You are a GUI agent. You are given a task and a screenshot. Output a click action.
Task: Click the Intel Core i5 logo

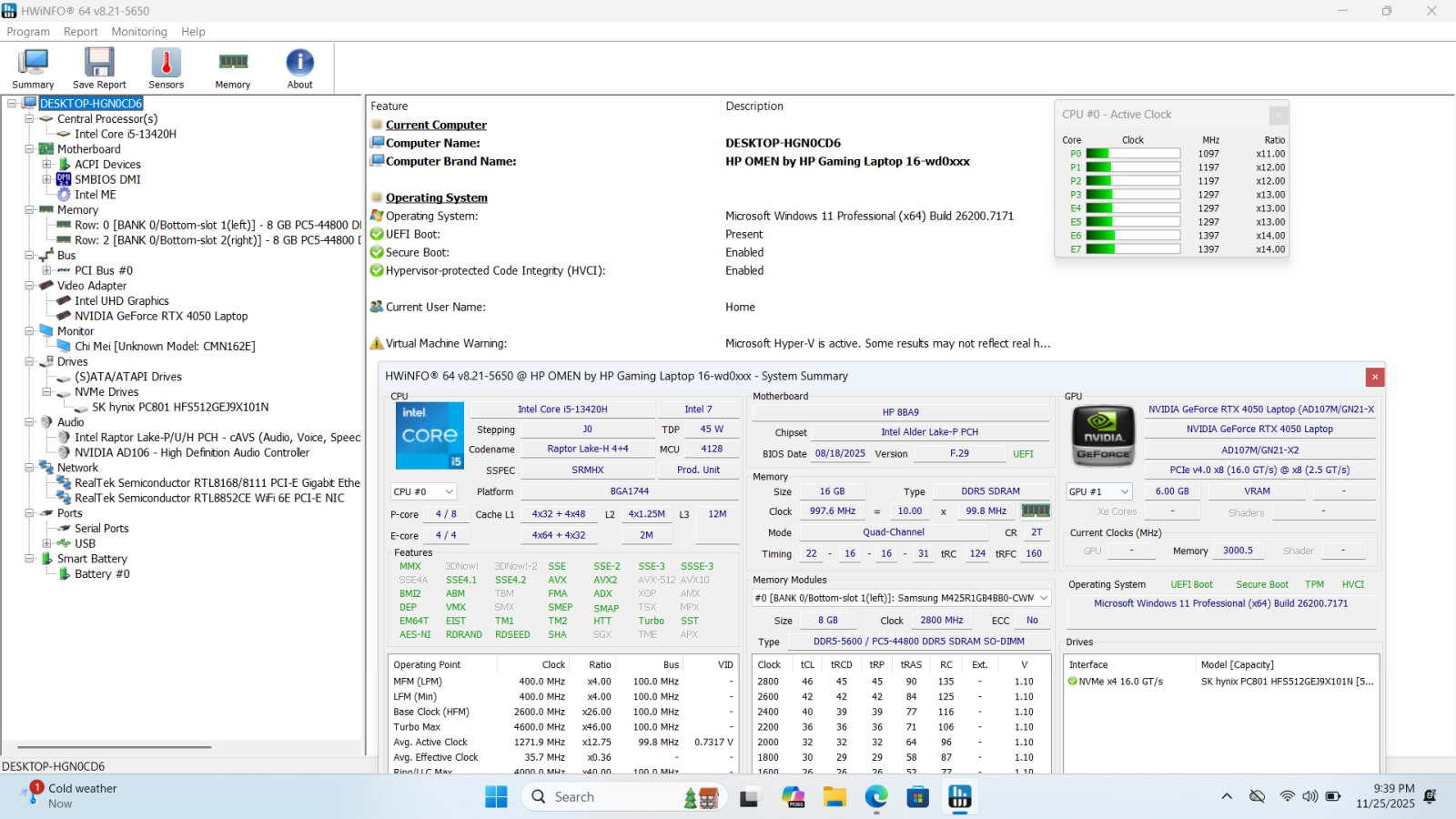tap(430, 436)
